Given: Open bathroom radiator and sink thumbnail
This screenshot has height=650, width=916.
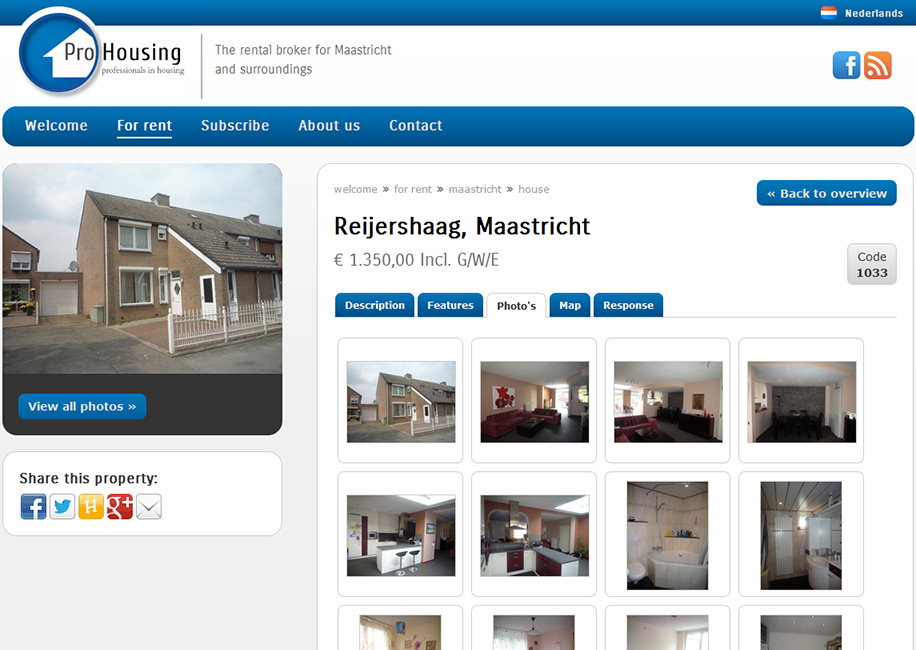Looking at the screenshot, I should (802, 535).
